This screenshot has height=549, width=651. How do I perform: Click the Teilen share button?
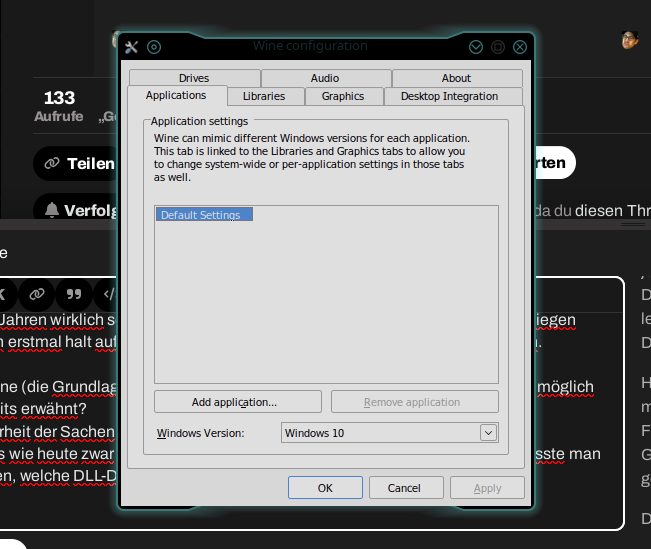click(77, 163)
